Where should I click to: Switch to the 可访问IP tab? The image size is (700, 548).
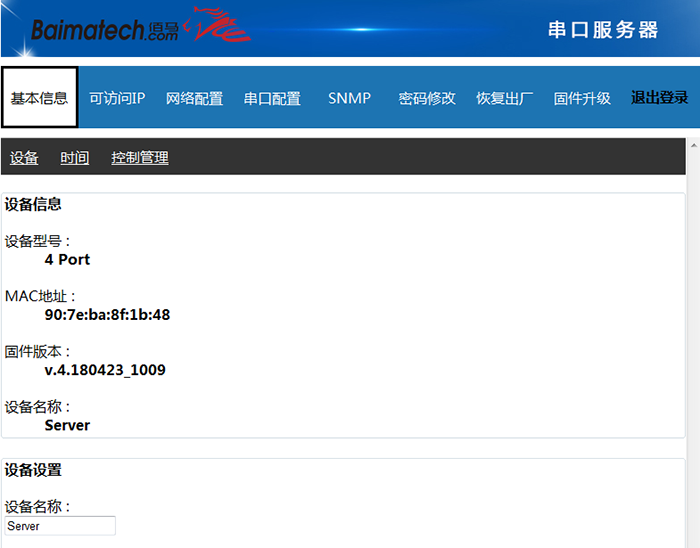(x=117, y=98)
